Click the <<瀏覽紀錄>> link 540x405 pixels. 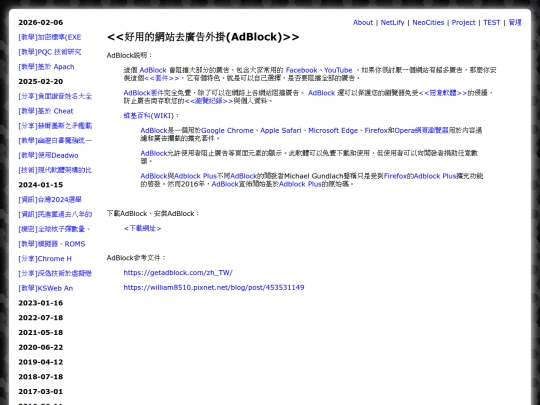pyautogui.click(x=209, y=101)
